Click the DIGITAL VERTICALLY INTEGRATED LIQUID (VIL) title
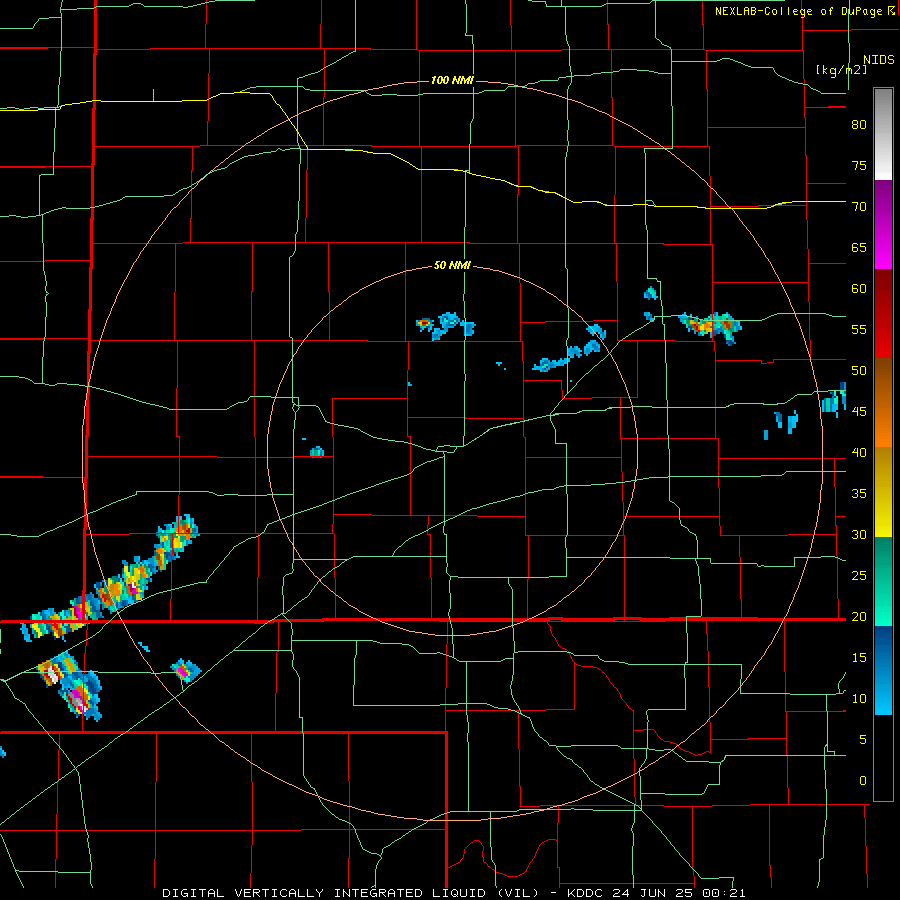 (x=350, y=893)
